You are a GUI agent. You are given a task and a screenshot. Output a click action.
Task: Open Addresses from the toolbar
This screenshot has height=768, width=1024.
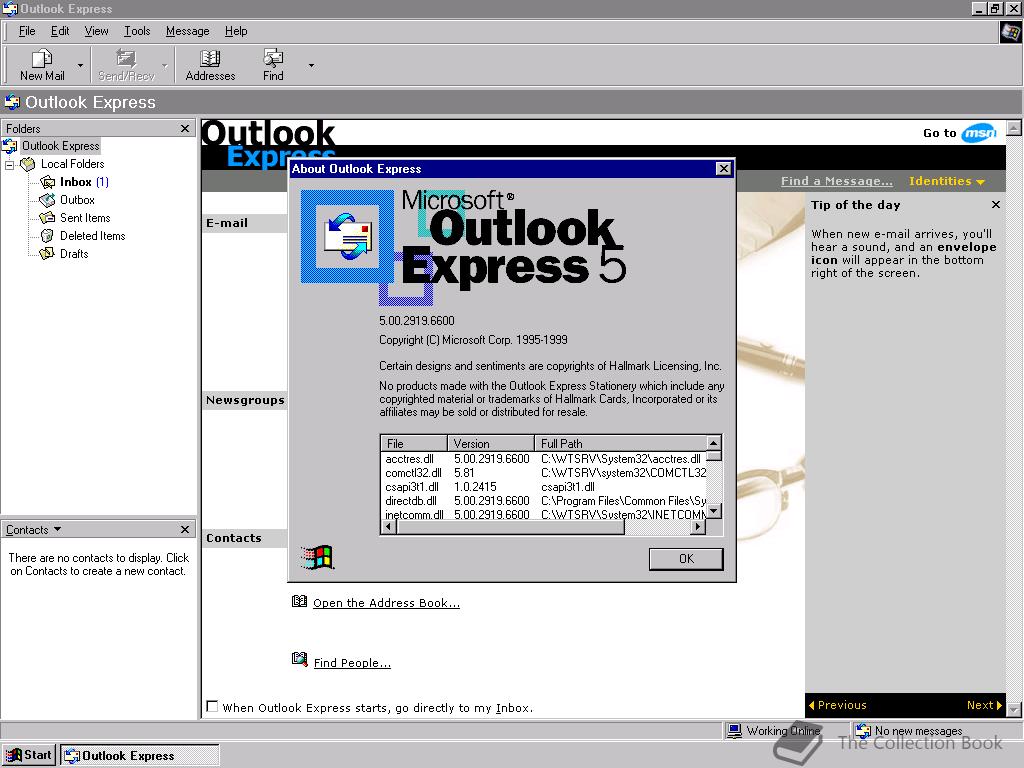tap(210, 65)
